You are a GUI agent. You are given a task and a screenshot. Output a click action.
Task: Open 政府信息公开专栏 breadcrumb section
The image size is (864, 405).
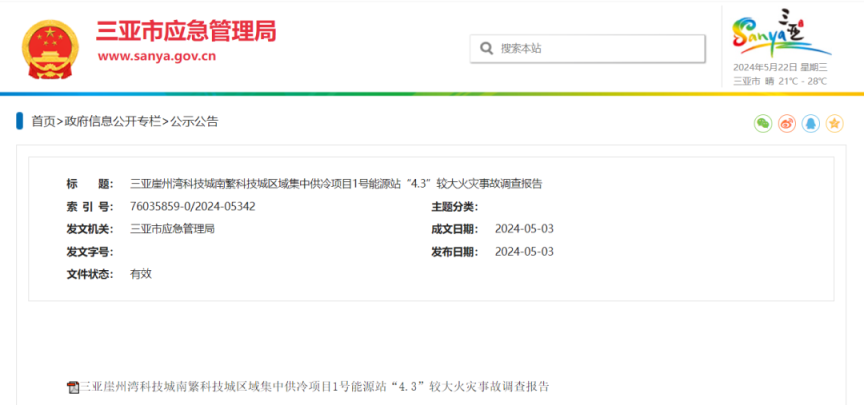pyautogui.click(x=112, y=121)
